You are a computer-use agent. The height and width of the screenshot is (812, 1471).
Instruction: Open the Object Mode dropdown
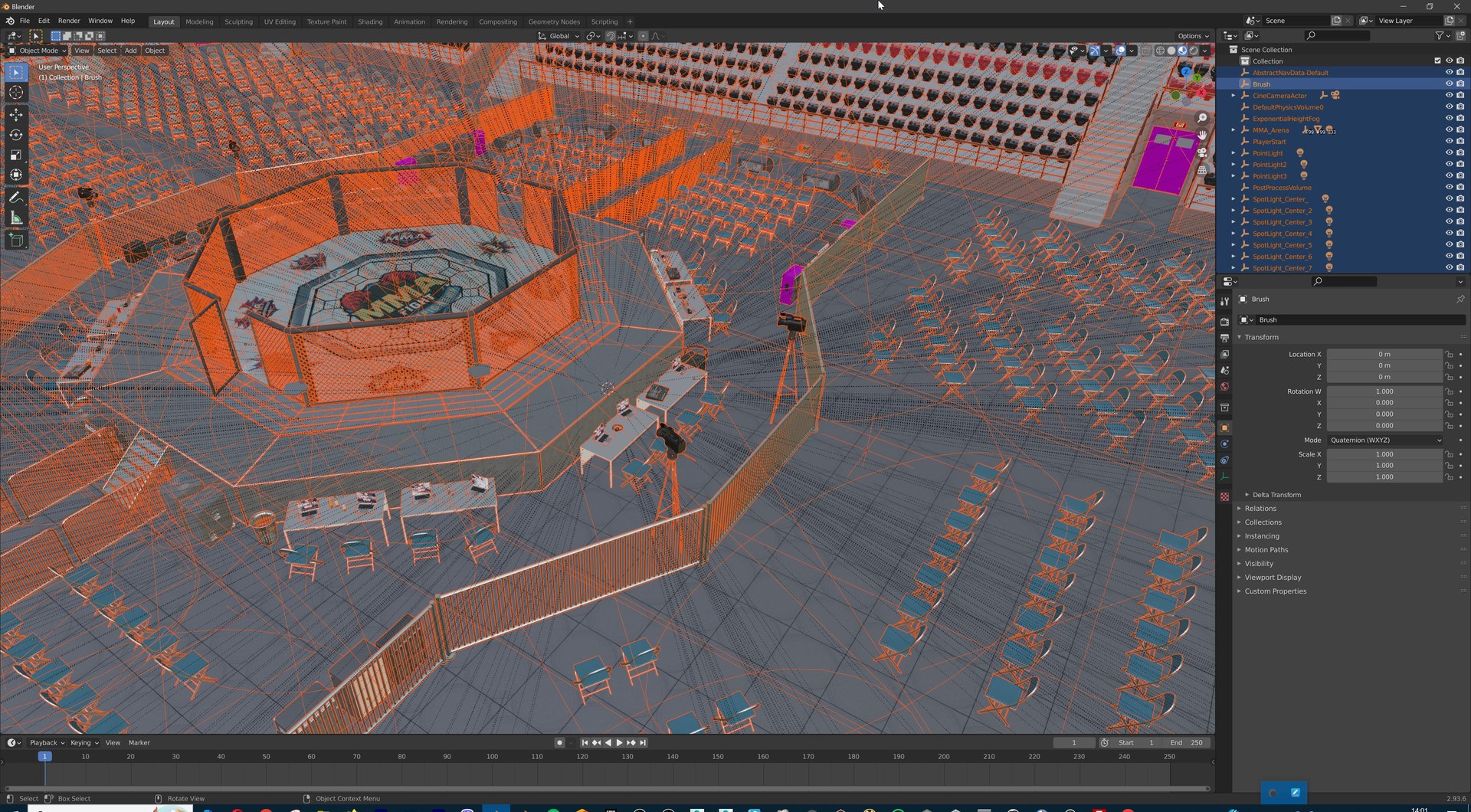tap(38, 51)
